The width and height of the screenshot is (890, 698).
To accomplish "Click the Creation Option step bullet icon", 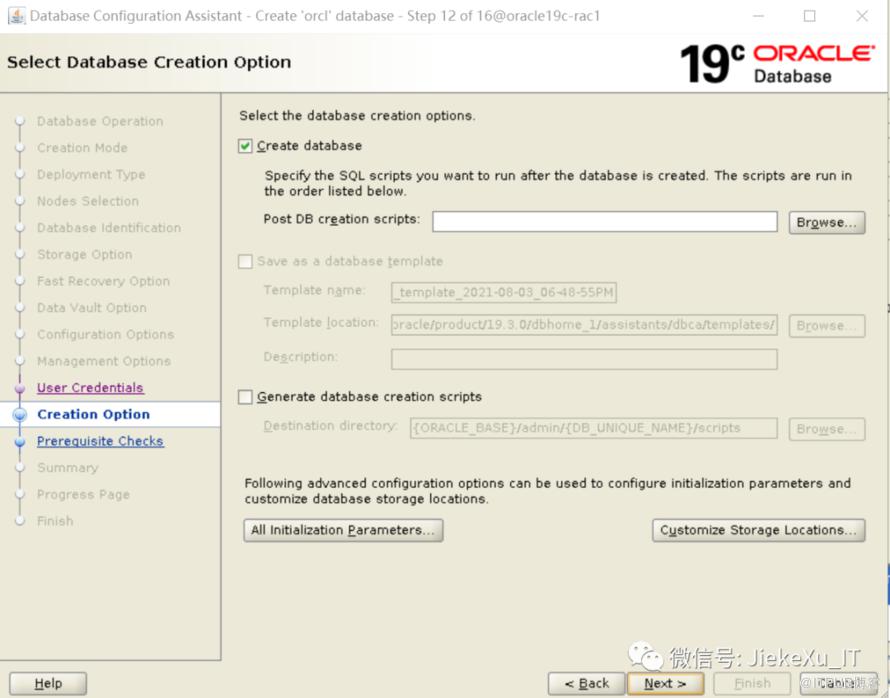I will tap(20, 415).
